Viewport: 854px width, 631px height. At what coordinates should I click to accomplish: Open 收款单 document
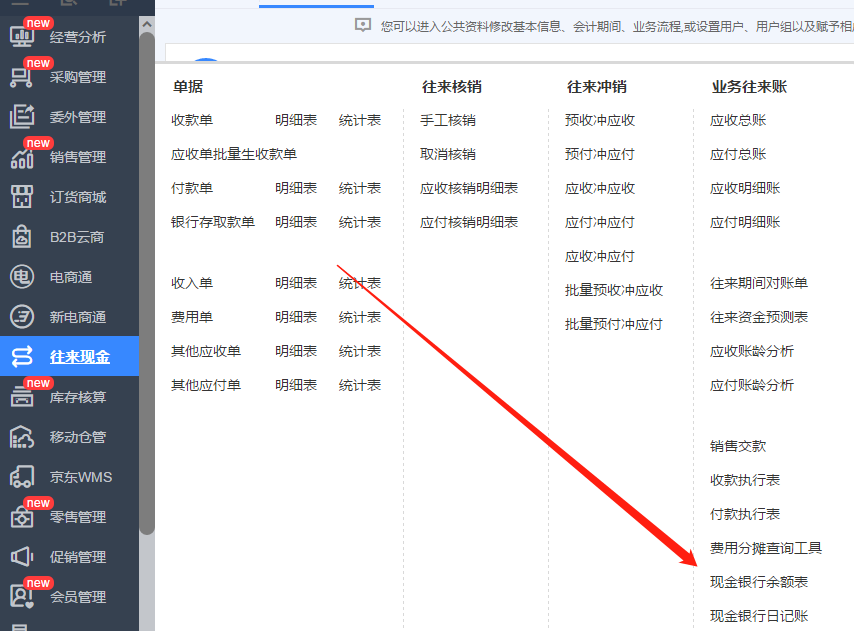[x=192, y=120]
